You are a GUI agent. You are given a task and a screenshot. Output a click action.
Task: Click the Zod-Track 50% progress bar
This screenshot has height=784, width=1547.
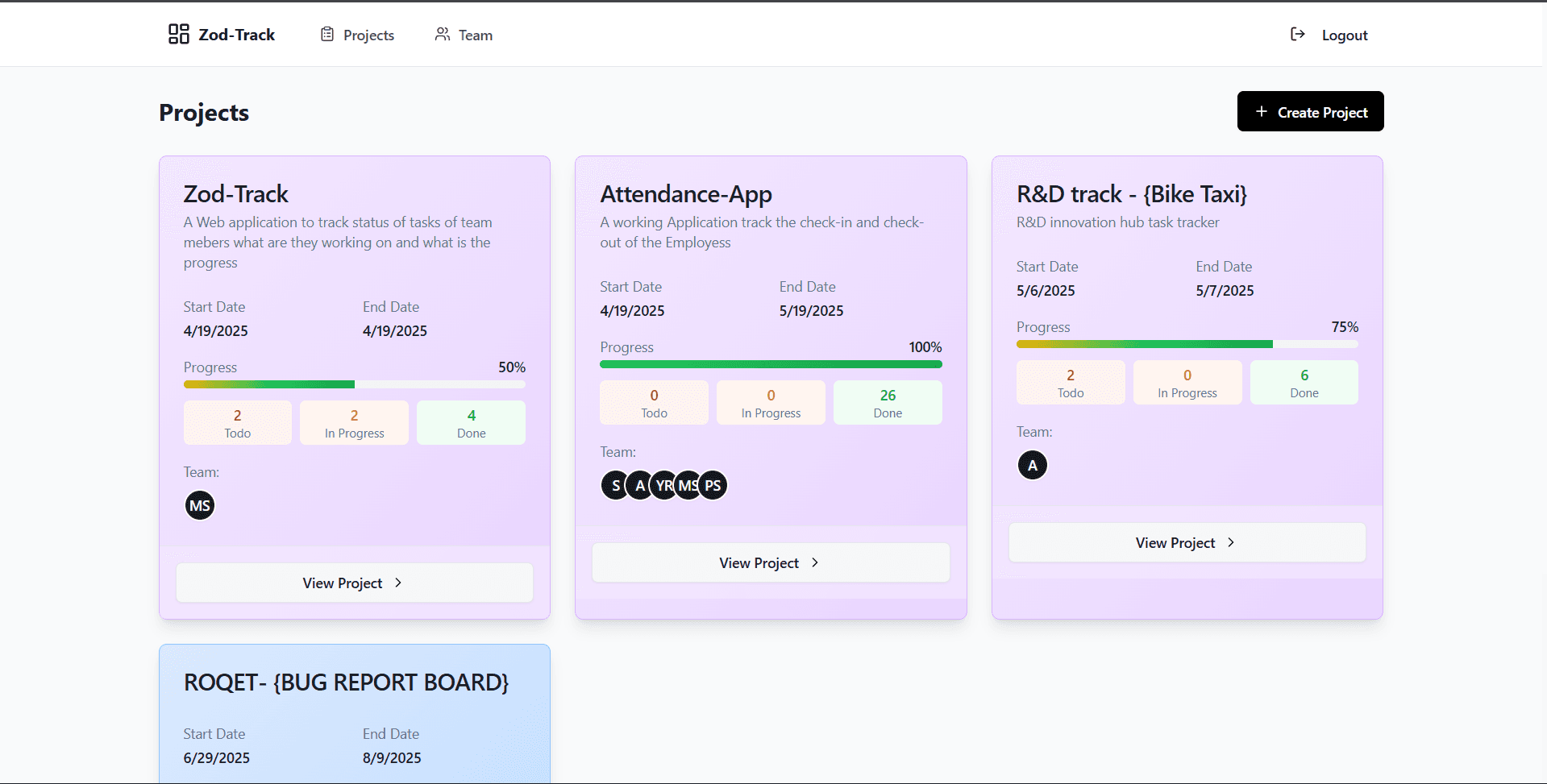point(355,384)
